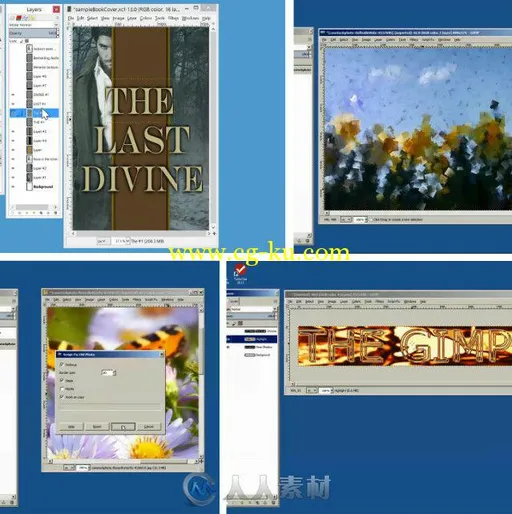Click the OK button in Old Photo dialog

tap(123, 427)
